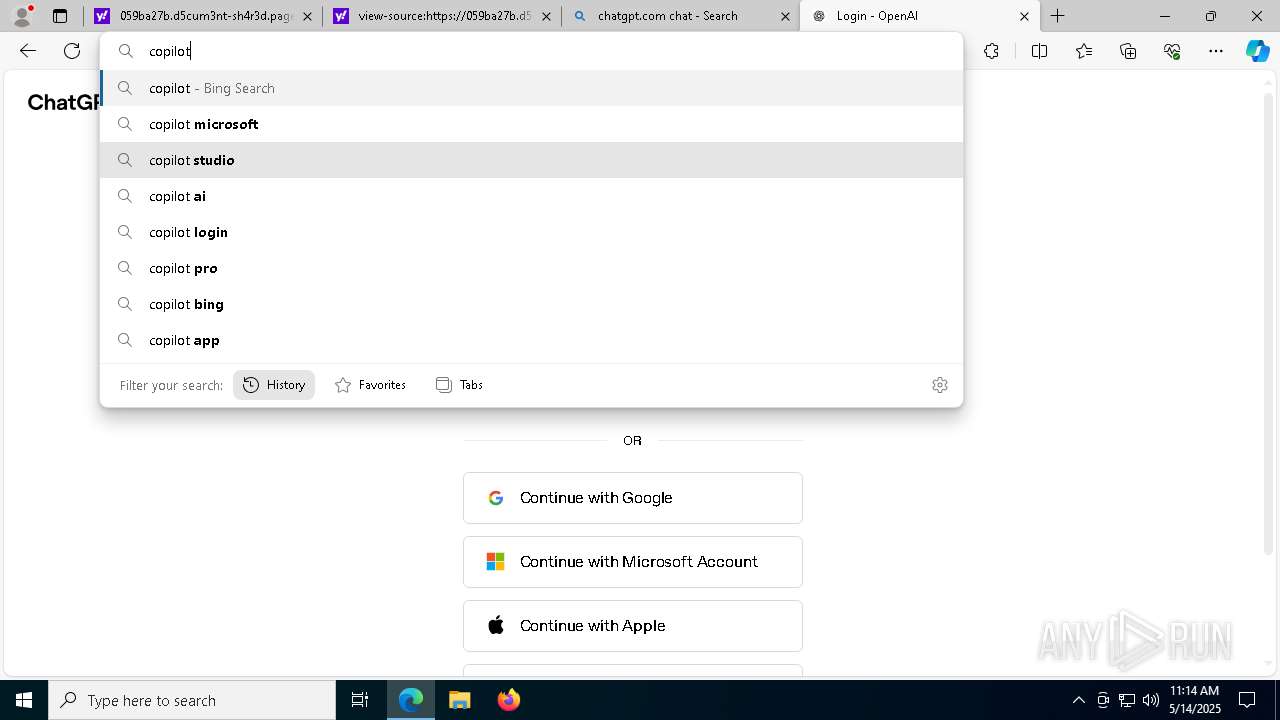Open address bar search settings gear
The width and height of the screenshot is (1280, 720).
pyautogui.click(x=940, y=385)
